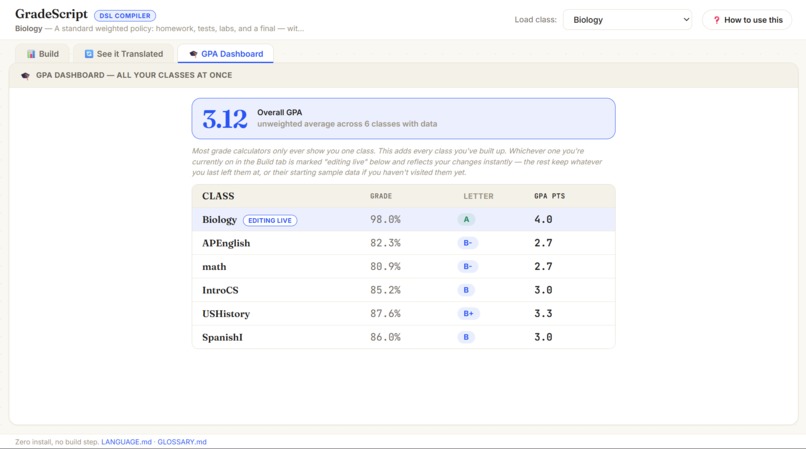Click the B- letter badge for math
Image resolution: width=806 pixels, height=449 pixels.
(x=468, y=266)
